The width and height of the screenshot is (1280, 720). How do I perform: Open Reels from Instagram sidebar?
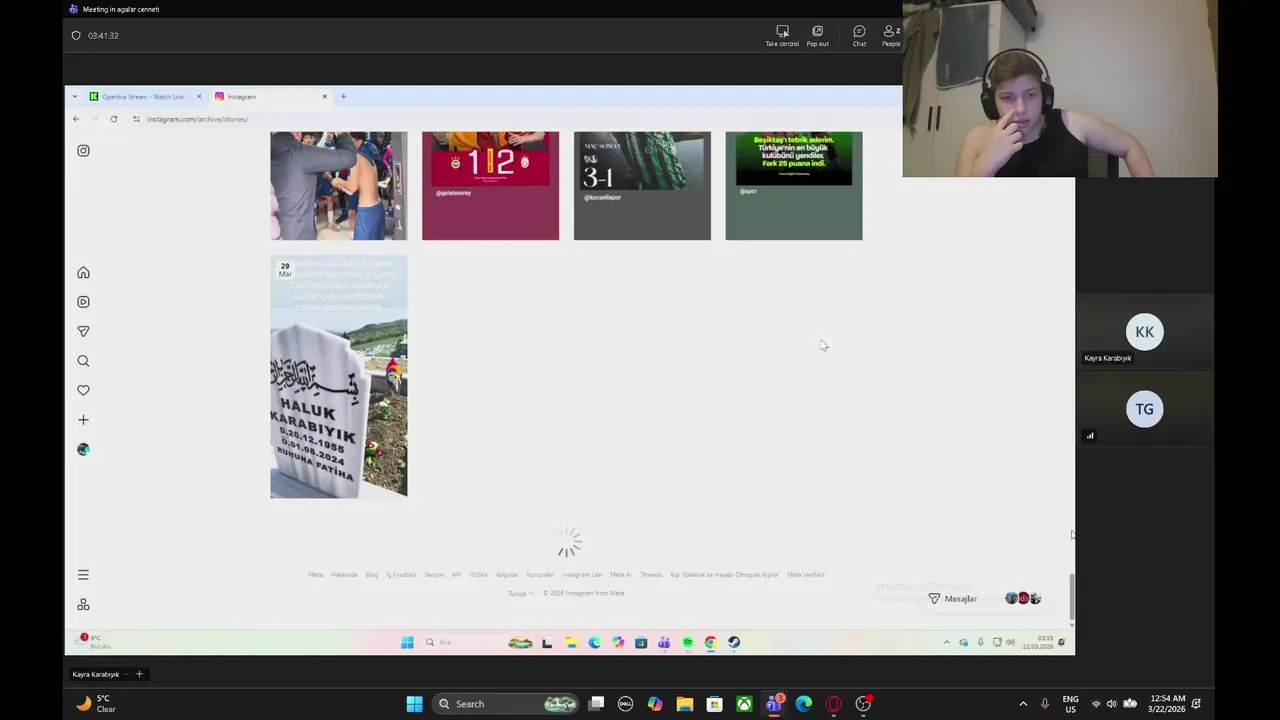coord(83,302)
